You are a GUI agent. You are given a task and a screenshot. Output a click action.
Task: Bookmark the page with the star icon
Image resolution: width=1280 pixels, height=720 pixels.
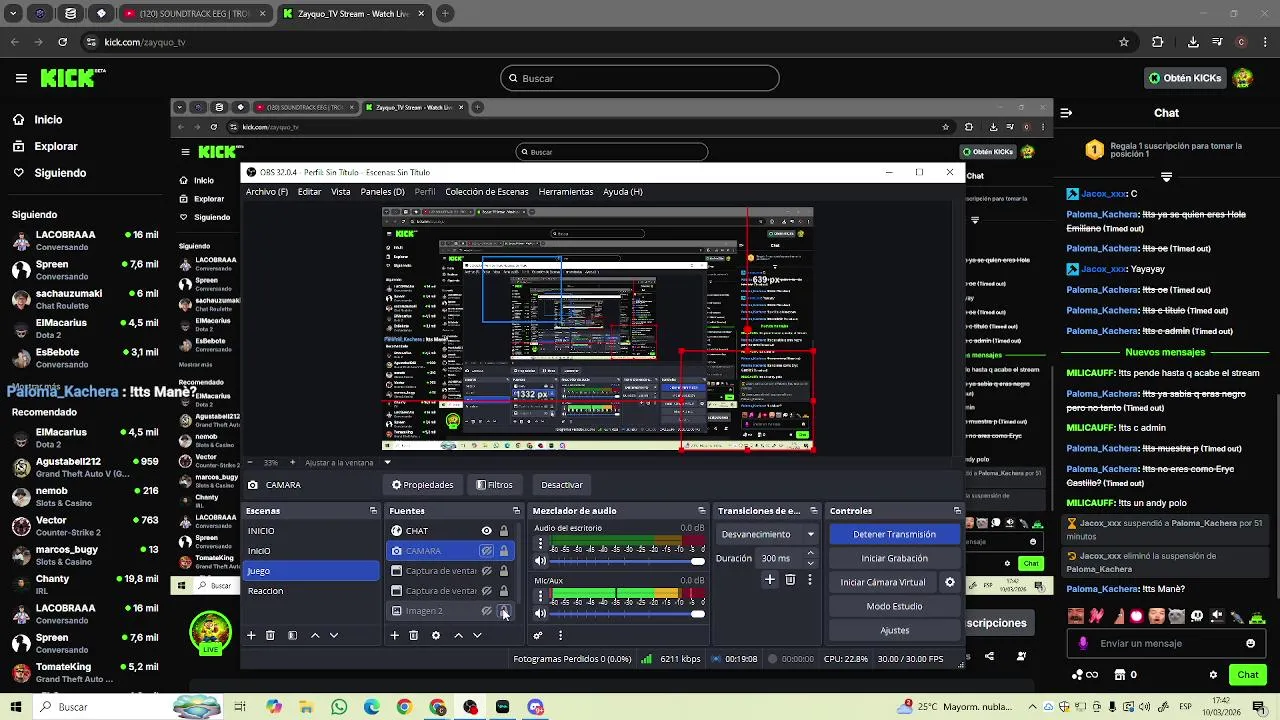1124,42
